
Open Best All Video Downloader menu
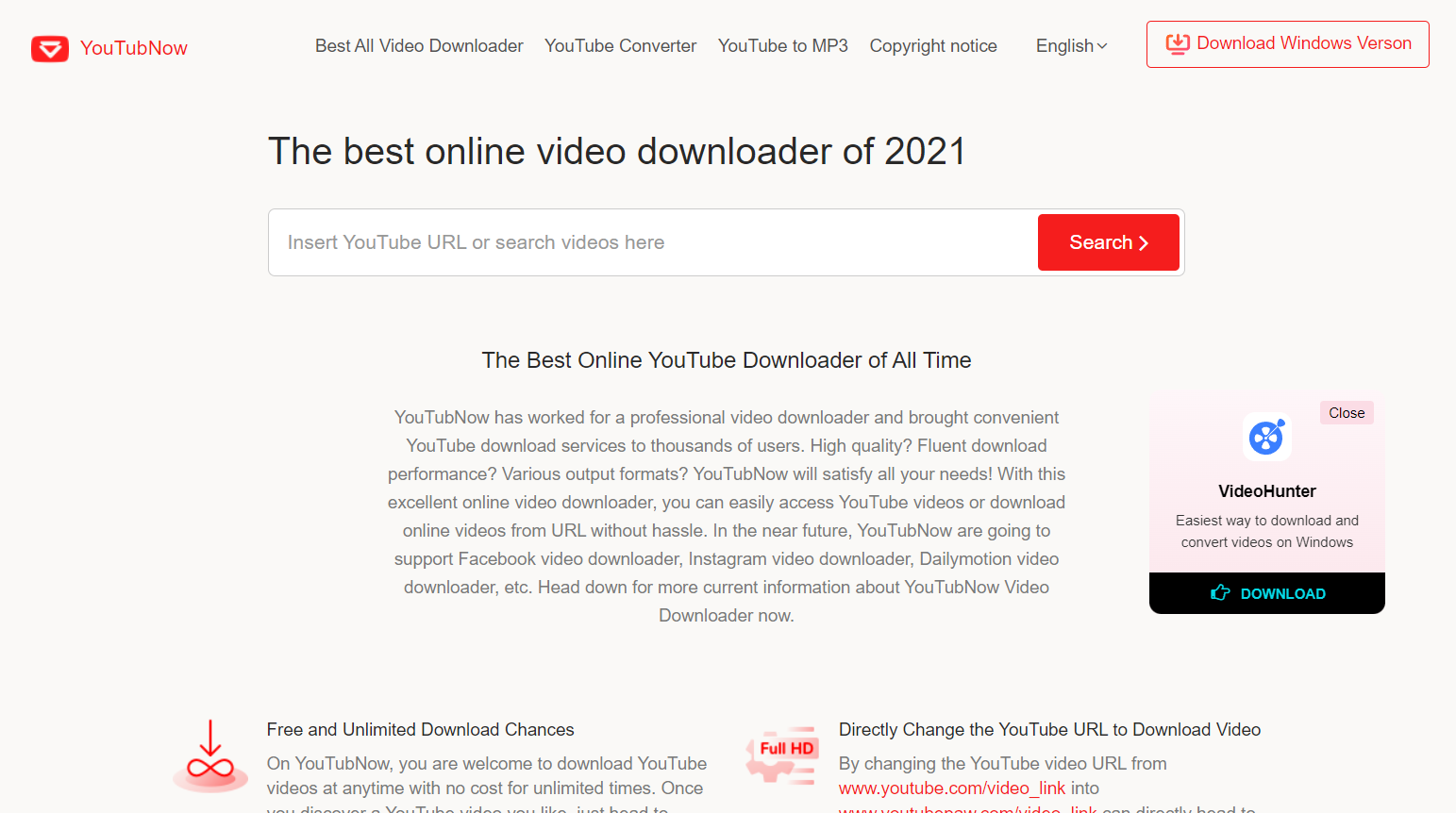tap(419, 46)
